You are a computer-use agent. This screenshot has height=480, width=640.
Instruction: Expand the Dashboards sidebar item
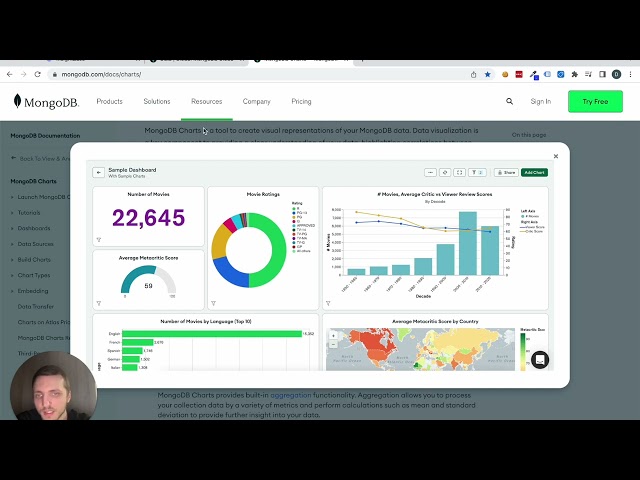point(30,228)
